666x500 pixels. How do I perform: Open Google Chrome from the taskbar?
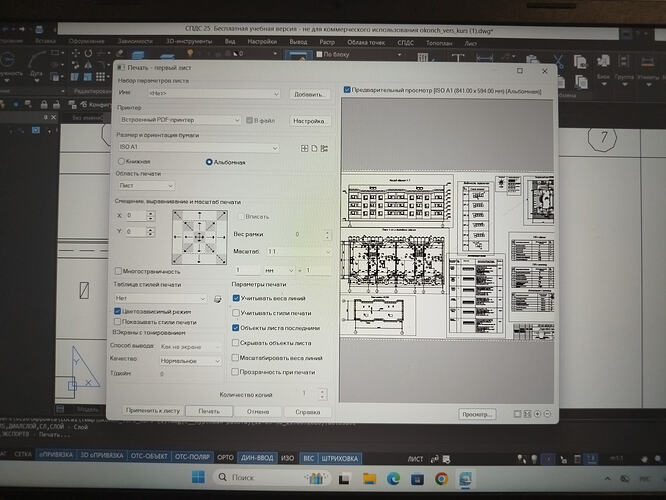[x=441, y=479]
